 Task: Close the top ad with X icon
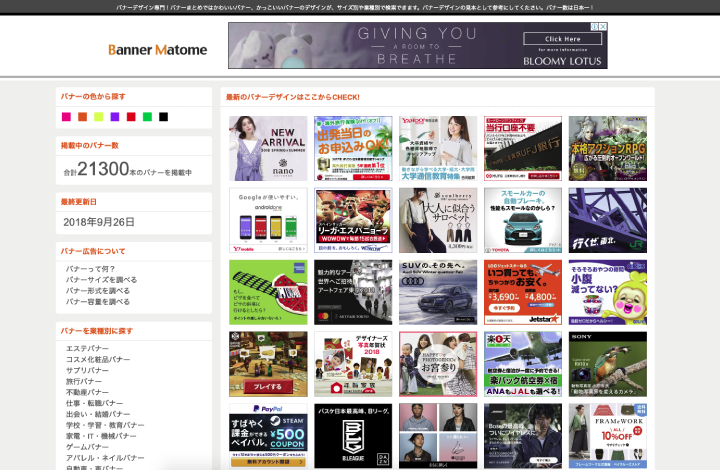pos(603,27)
